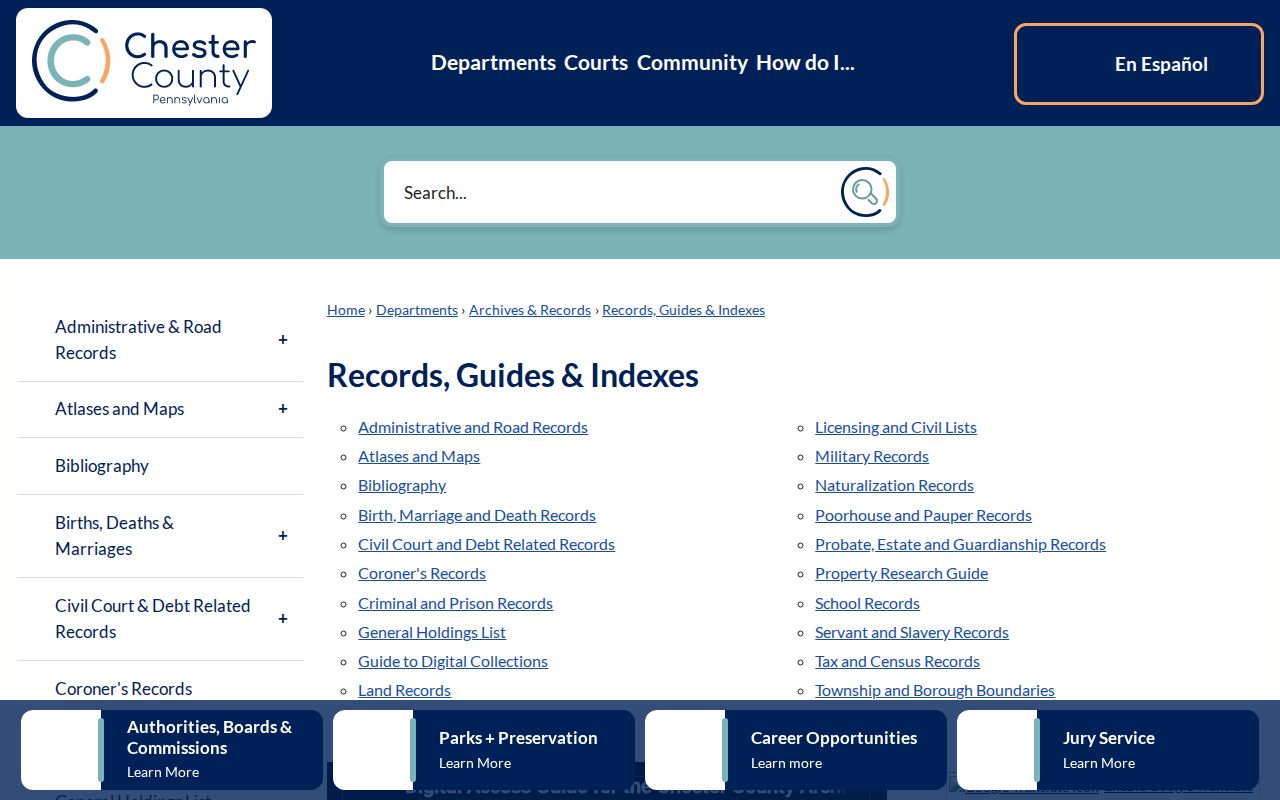Open Bibliography link in main list

(x=402, y=485)
